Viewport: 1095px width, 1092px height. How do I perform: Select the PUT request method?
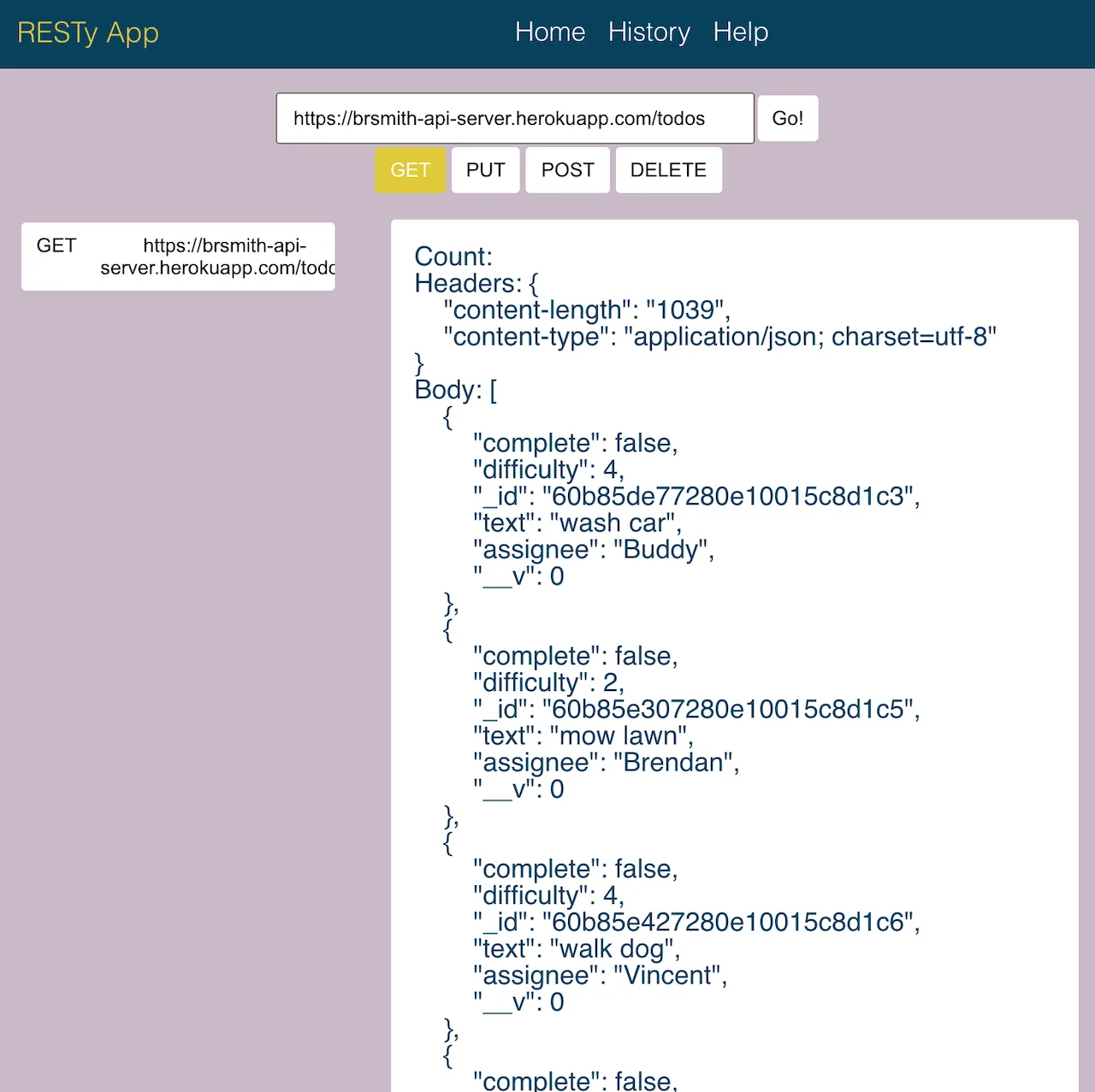tap(485, 169)
